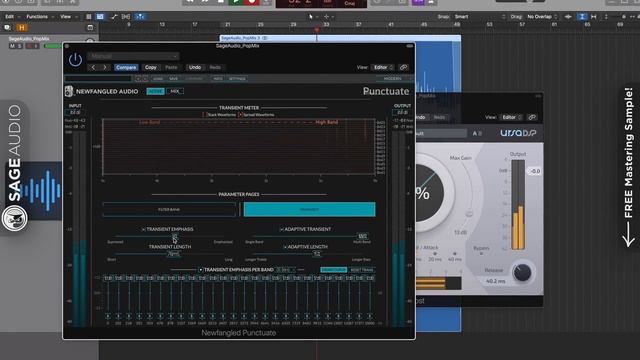This screenshot has height=360, width=640.
Task: Click the link icon in Punctuate header
Action: point(403,67)
